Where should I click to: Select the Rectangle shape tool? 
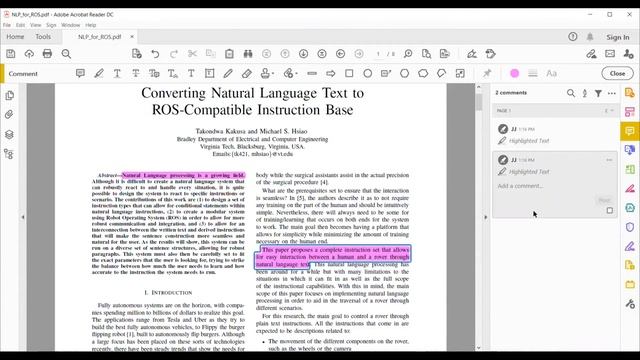(349, 73)
